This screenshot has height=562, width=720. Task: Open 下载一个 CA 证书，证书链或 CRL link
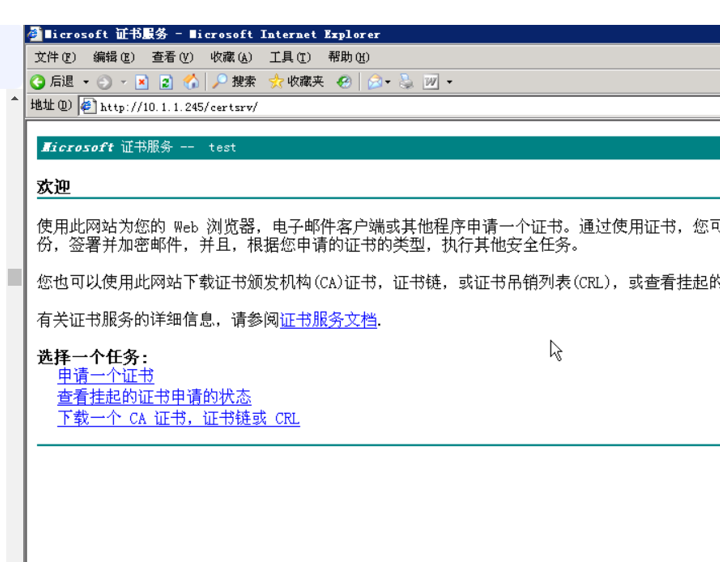179,418
